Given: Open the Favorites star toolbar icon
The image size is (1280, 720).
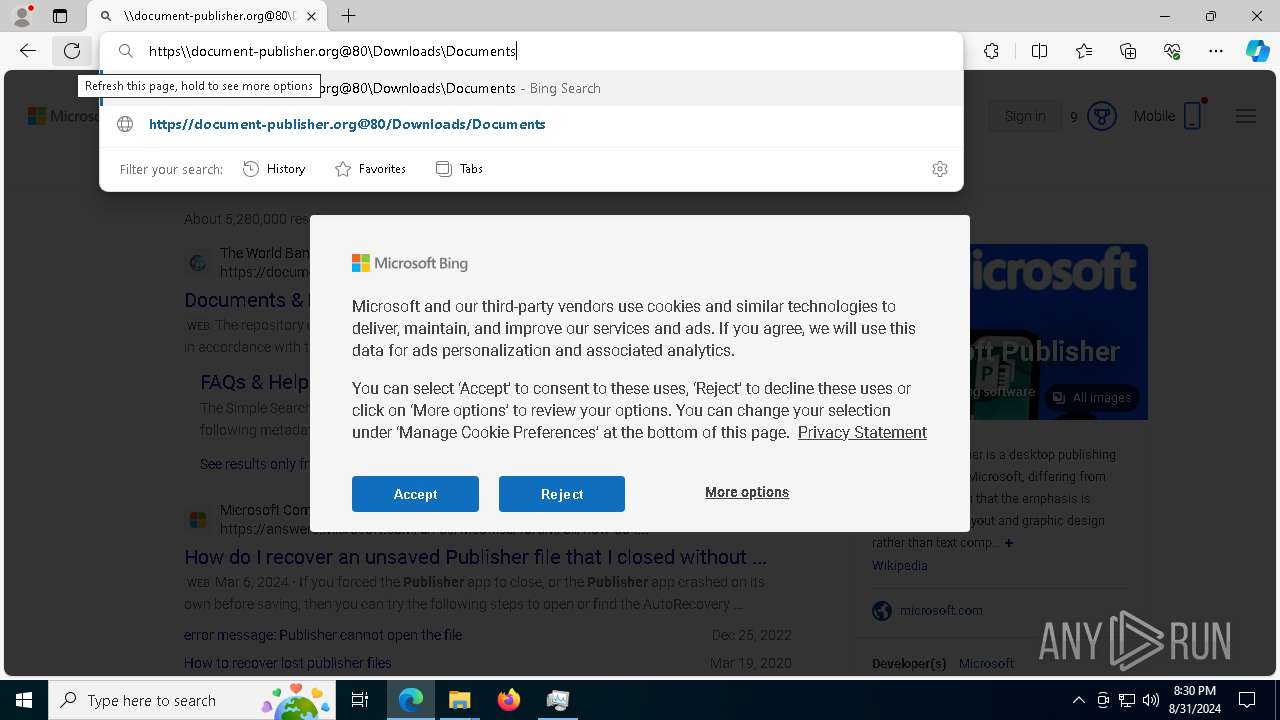Looking at the screenshot, I should click(1084, 51).
